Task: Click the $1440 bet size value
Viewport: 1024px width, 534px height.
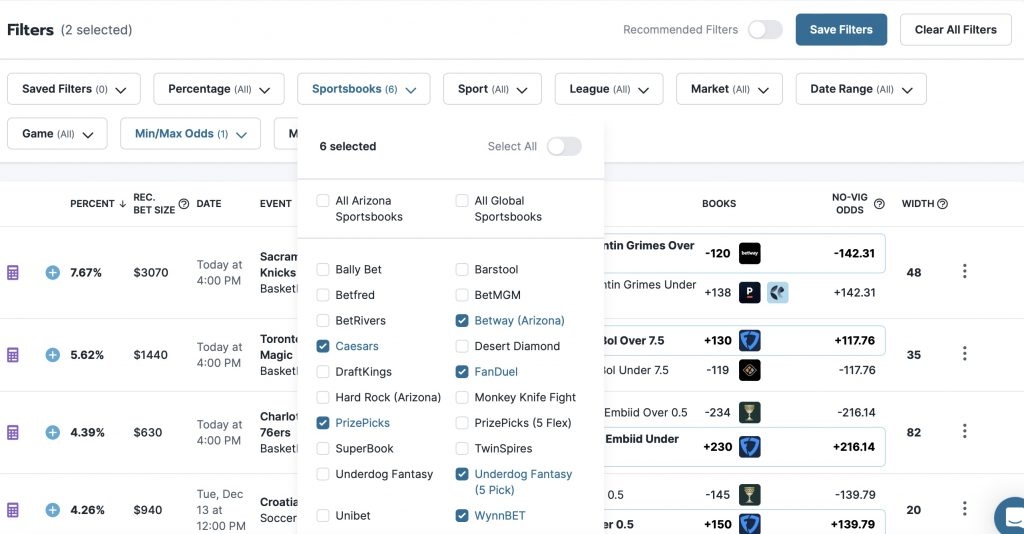Action: tap(151, 354)
